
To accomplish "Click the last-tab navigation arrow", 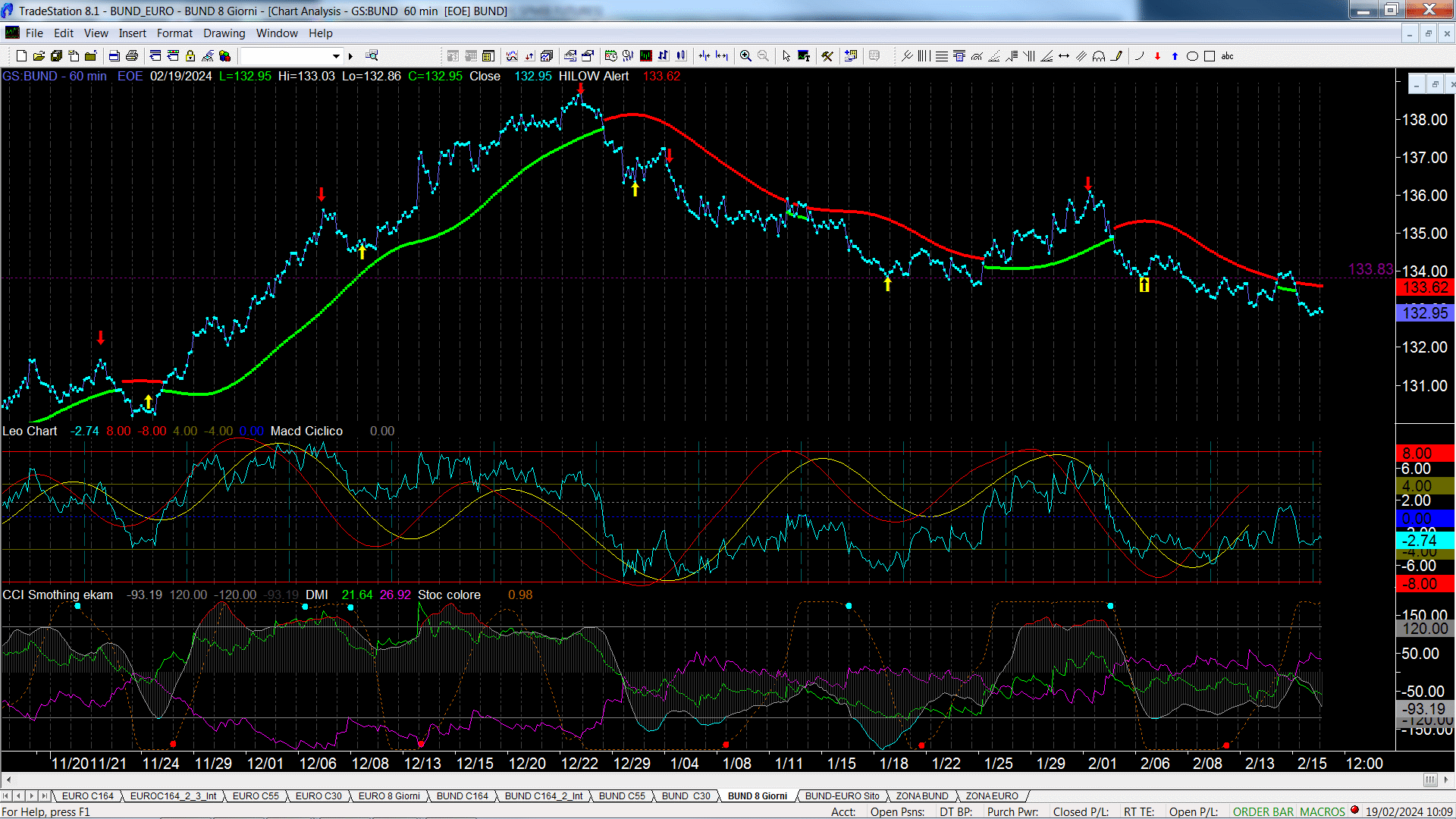I will [x=44, y=795].
